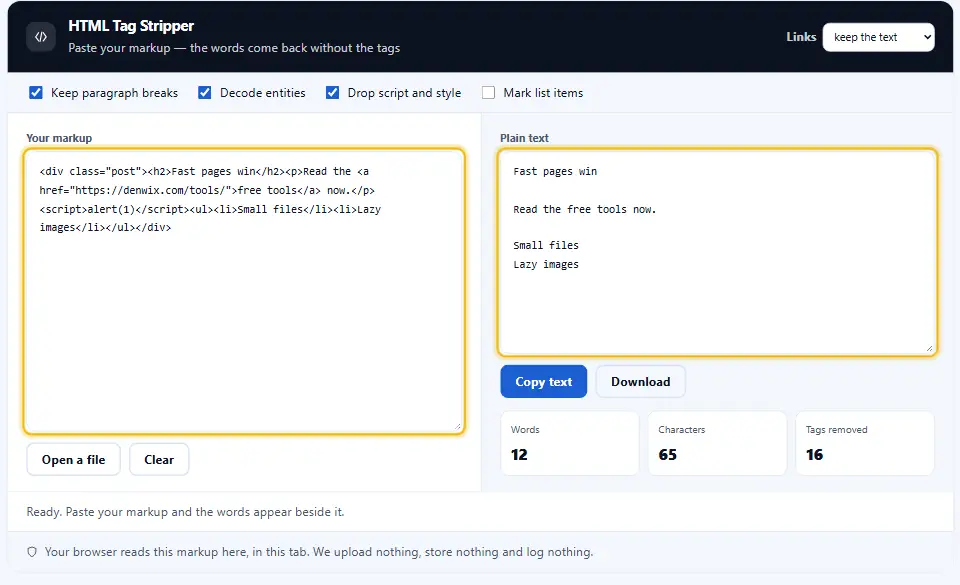Uncheck Keep paragraph breaks checkbox
The width and height of the screenshot is (960, 585).
pyautogui.click(x=36, y=92)
